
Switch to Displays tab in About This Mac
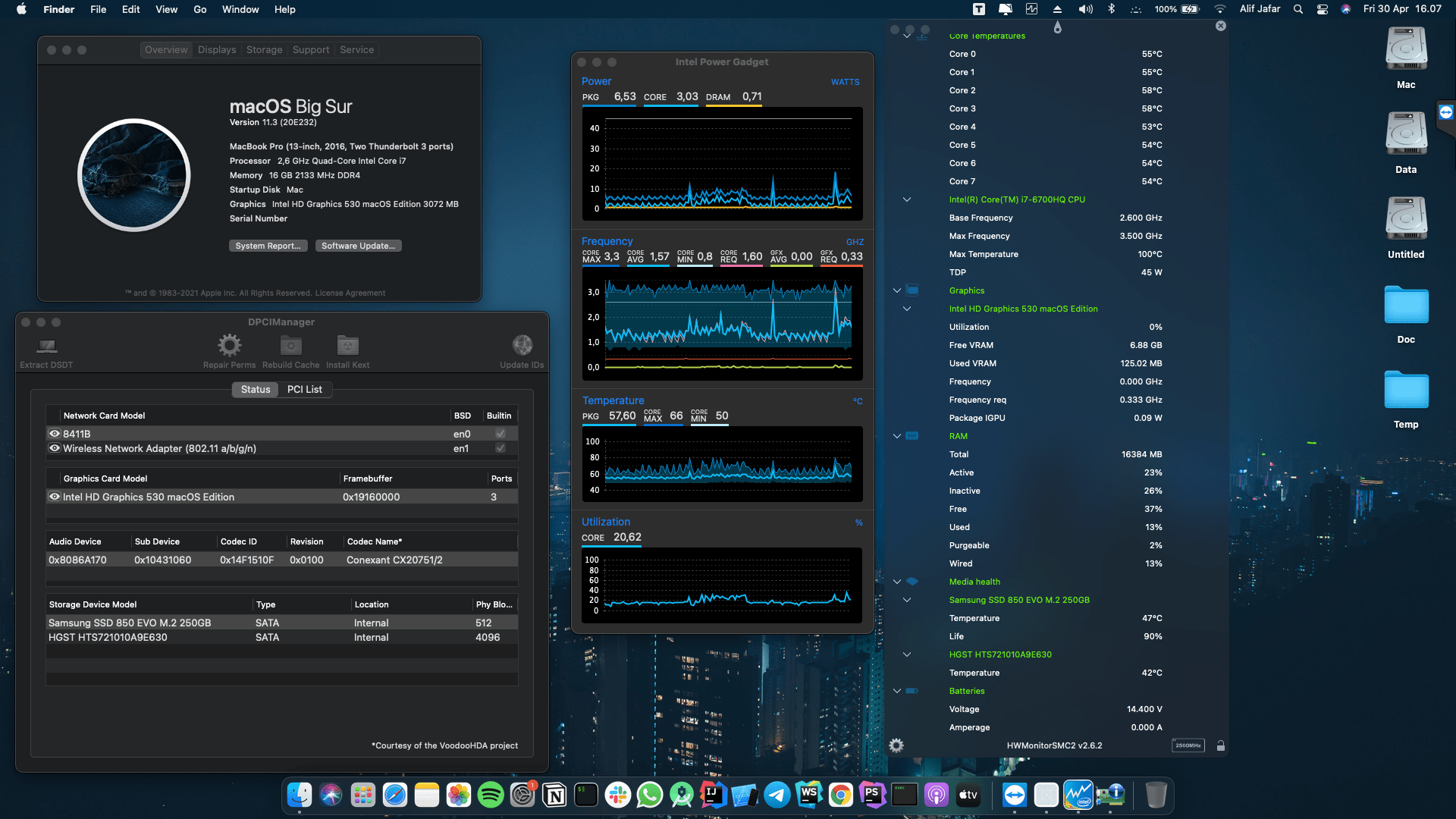217,50
